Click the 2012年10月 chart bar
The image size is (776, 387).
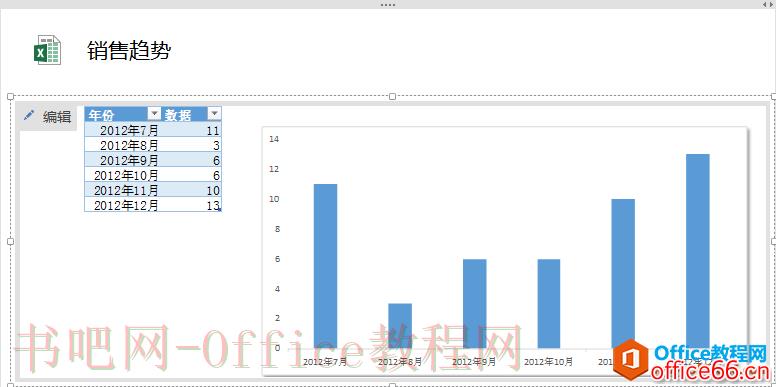(549, 303)
